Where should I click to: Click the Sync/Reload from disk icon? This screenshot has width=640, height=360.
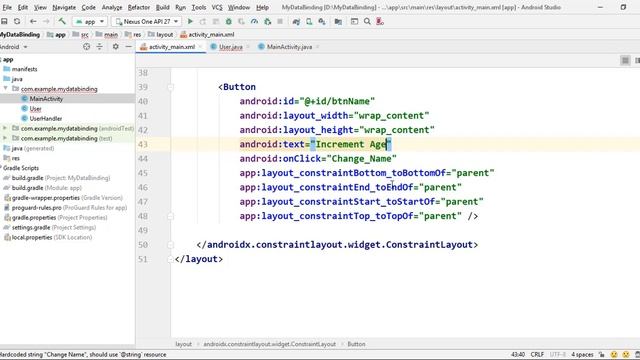pos(17,21)
